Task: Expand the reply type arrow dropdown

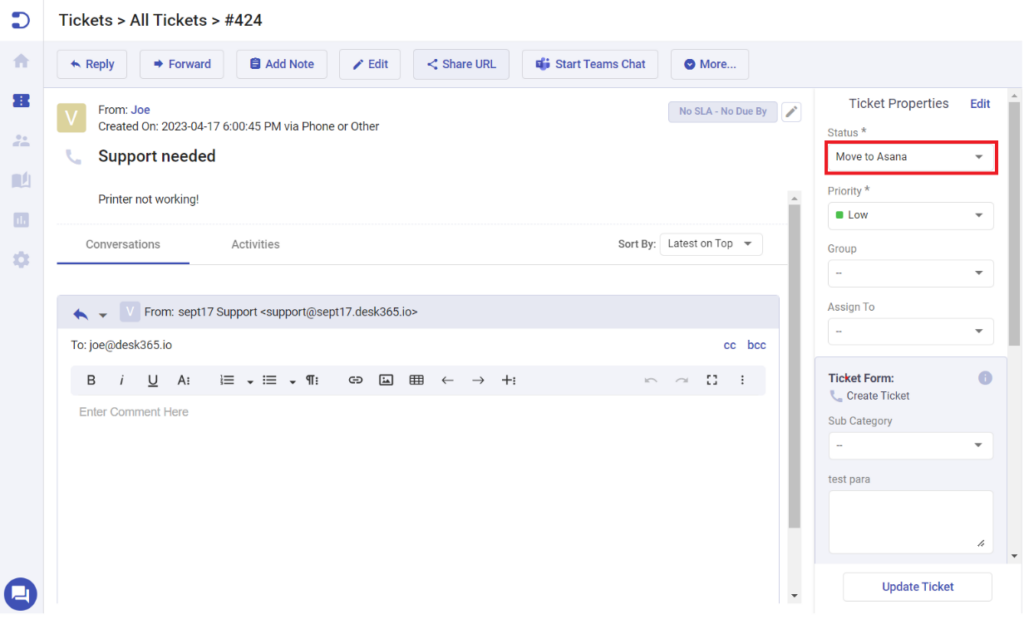Action: tap(103, 315)
